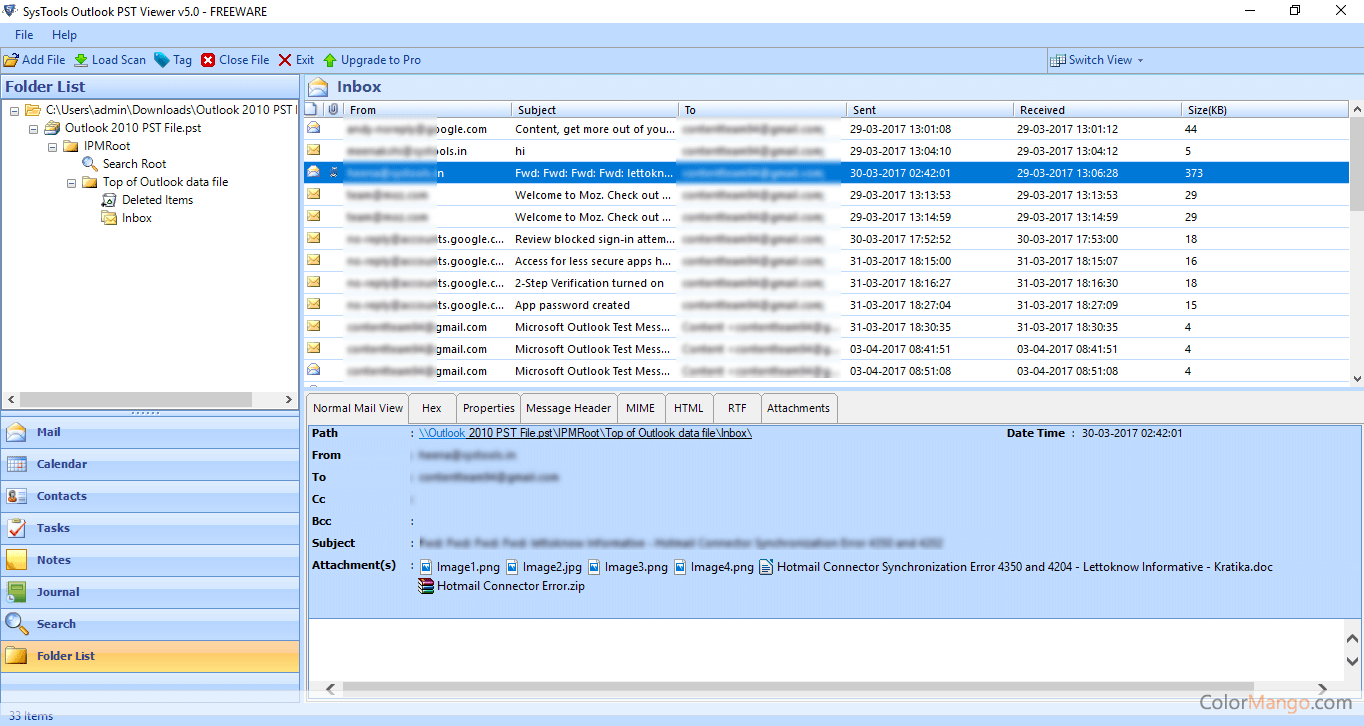Viewport: 1364px width, 726px height.
Task: Open the Contacts navigation pane
Action: (150, 496)
